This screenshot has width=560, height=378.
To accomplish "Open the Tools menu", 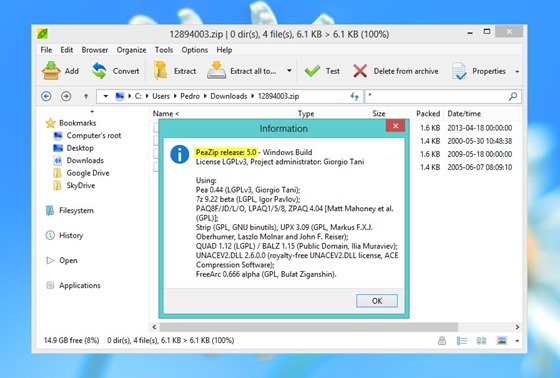I will tap(164, 50).
